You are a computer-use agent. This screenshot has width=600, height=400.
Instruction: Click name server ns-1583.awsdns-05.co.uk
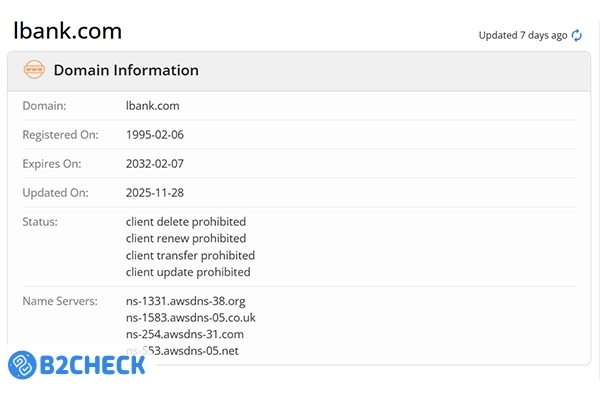(x=190, y=318)
